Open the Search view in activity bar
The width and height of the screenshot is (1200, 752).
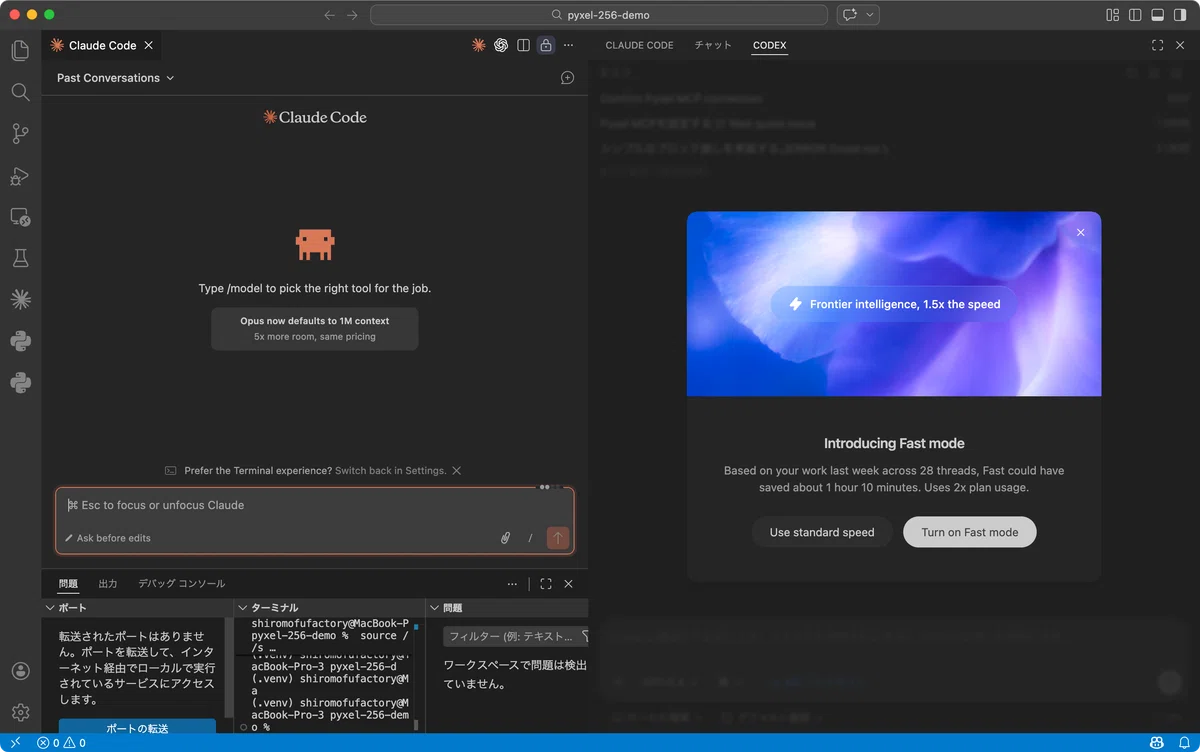[20, 92]
